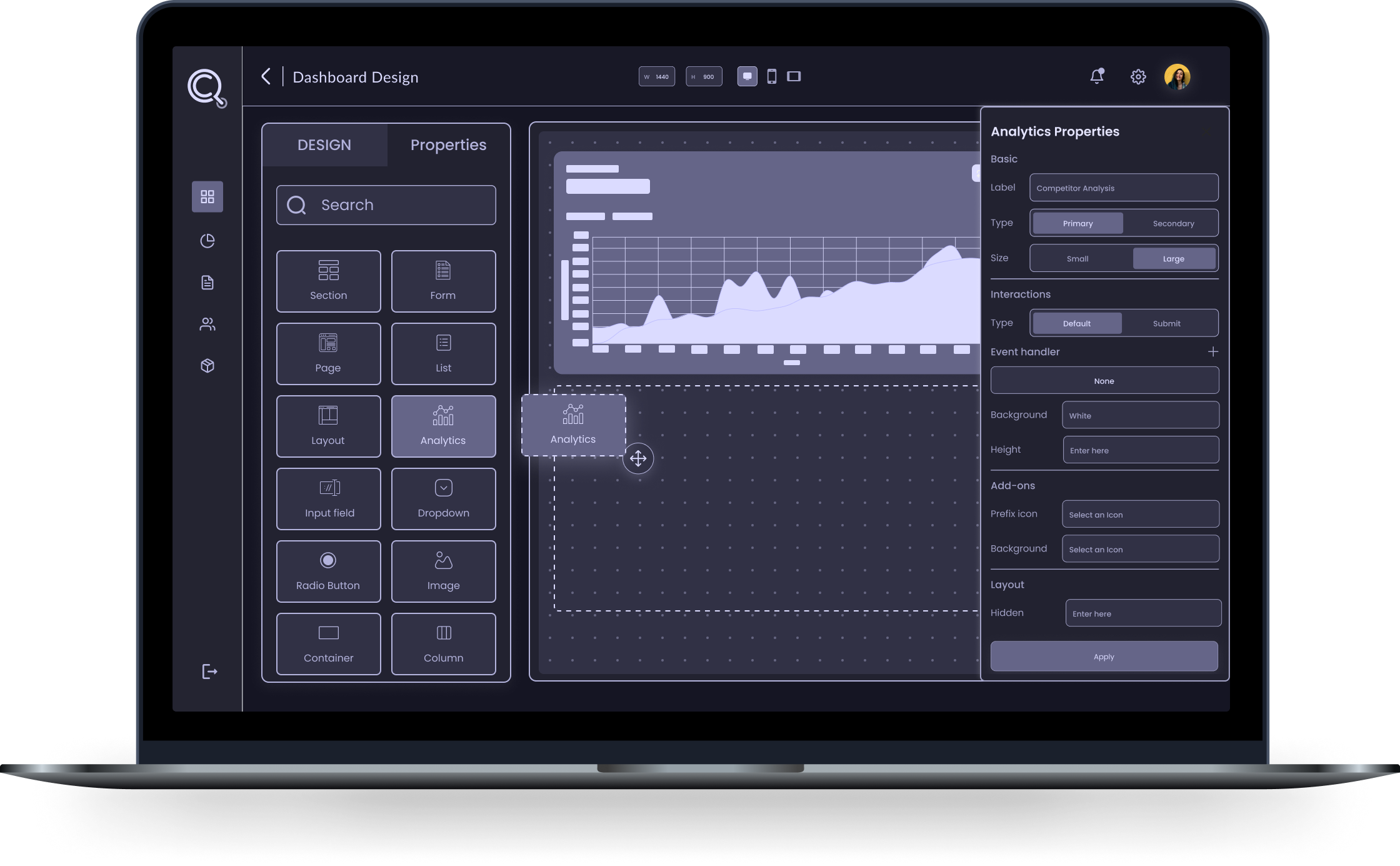Open the users sidebar icon

pos(207,324)
